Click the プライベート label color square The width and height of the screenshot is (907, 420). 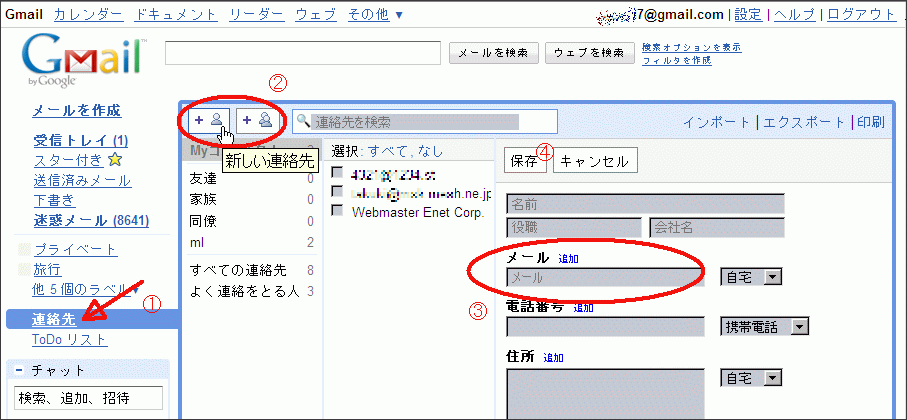(x=24, y=249)
